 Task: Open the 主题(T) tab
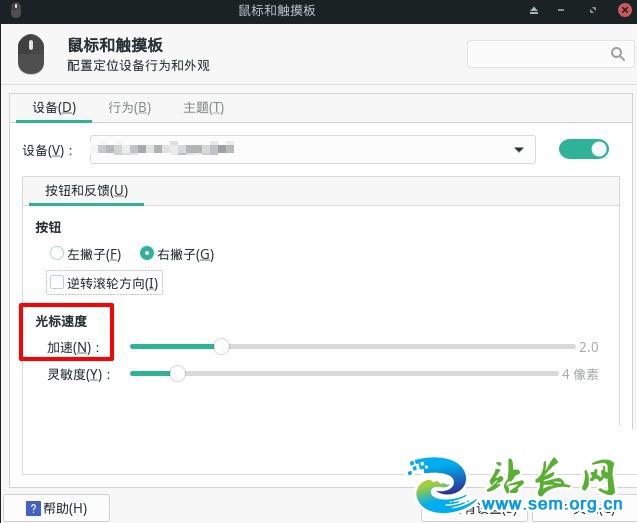pos(203,108)
